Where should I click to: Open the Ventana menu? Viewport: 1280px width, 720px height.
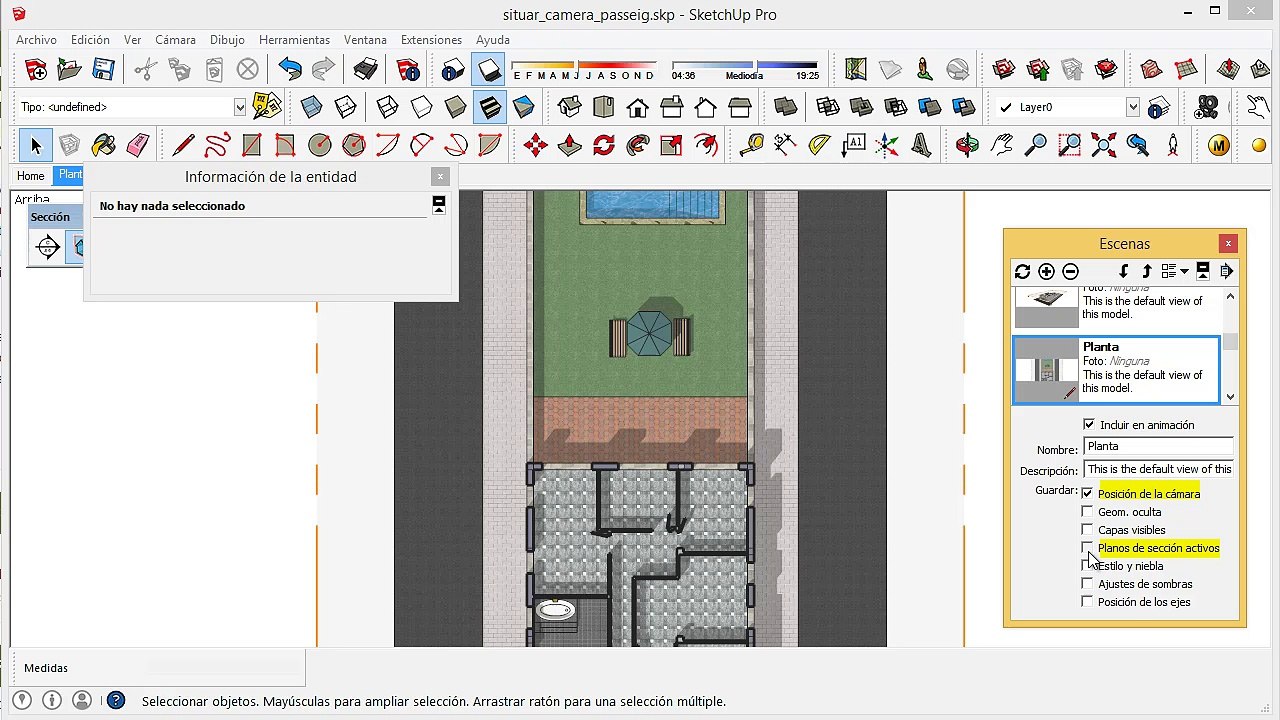(365, 40)
